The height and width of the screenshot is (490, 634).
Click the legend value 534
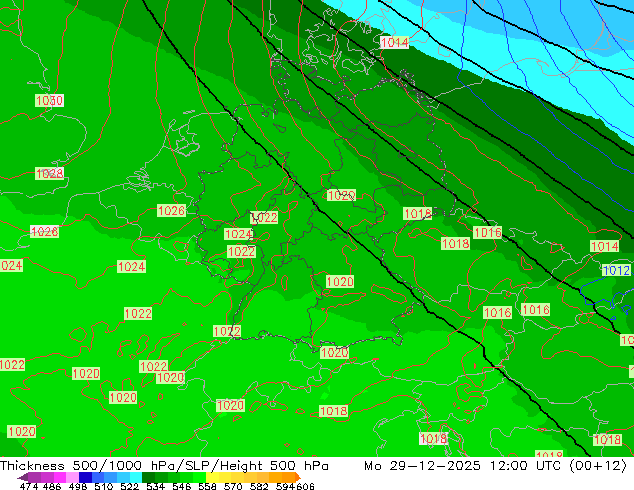(155, 486)
